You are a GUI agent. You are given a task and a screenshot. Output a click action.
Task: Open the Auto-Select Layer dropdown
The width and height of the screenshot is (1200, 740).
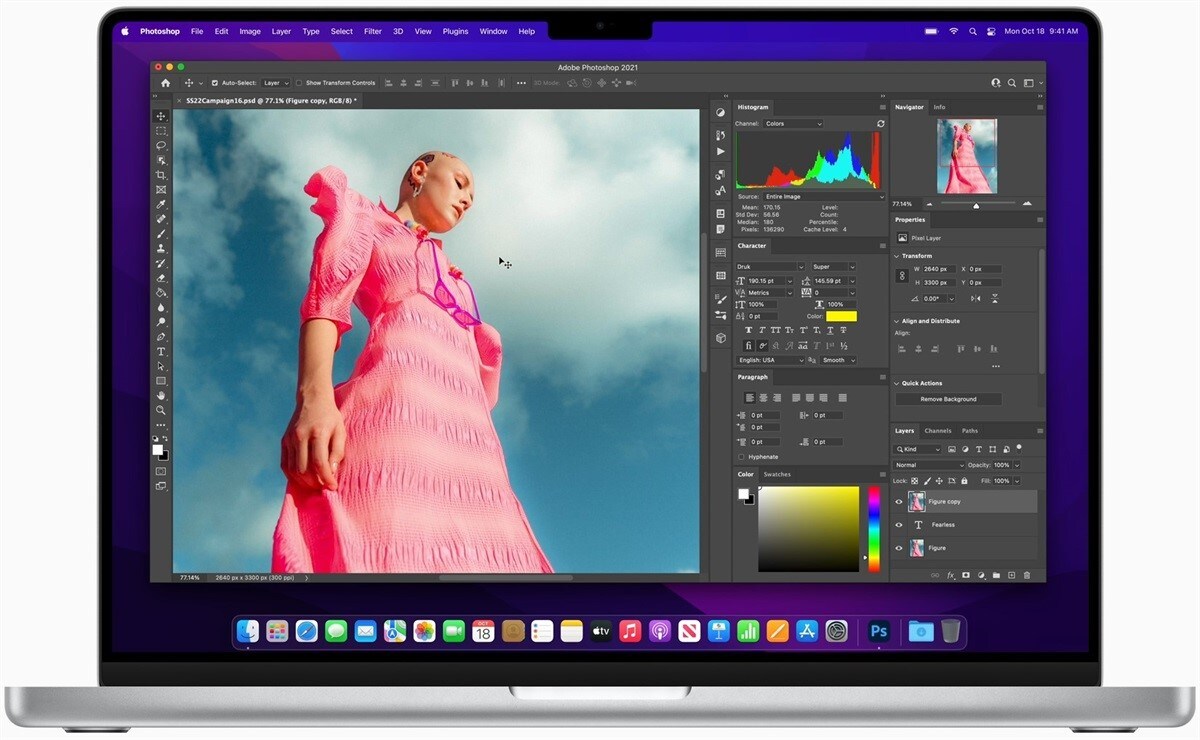click(x=276, y=83)
